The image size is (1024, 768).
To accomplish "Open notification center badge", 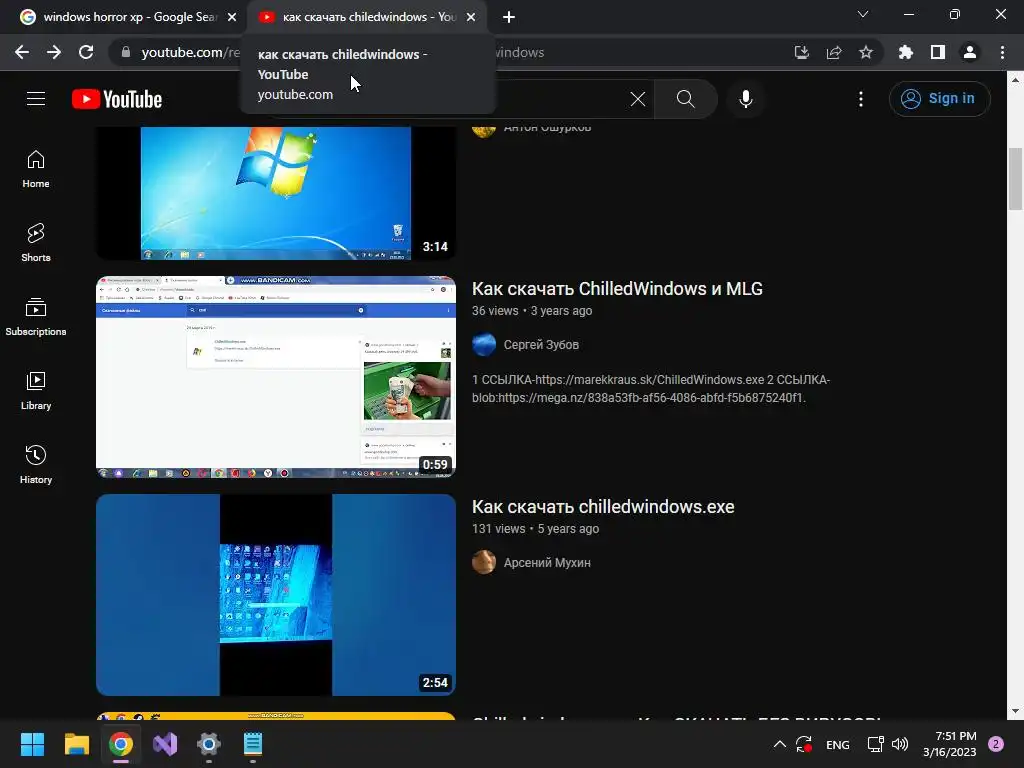I will pos(996,744).
